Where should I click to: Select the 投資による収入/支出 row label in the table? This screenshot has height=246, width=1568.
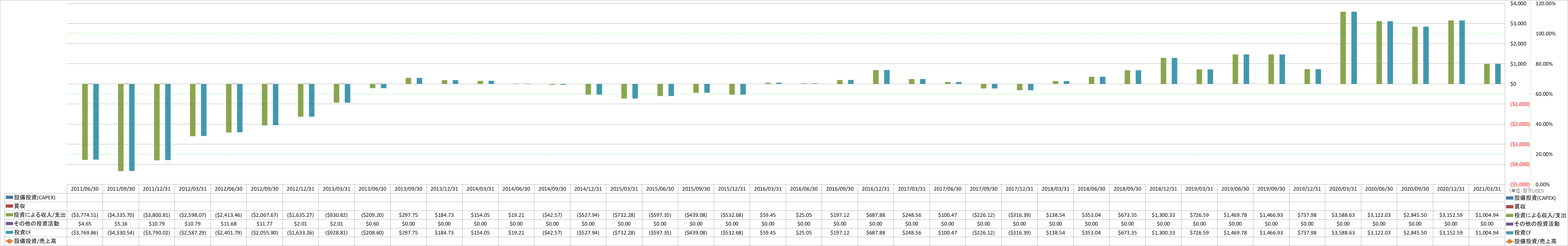(x=40, y=215)
